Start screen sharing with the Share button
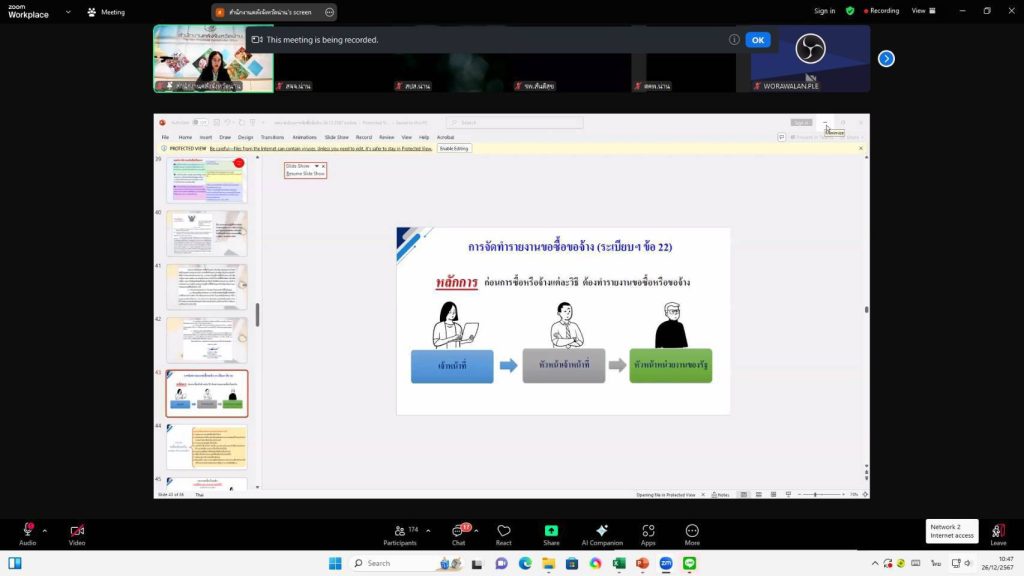 (551, 530)
